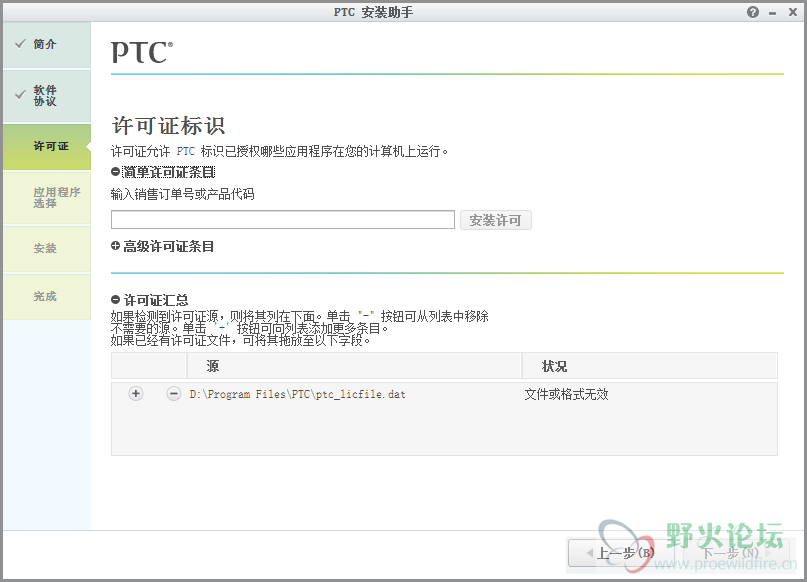Go to the 简介 step
This screenshot has height=582, width=807.
[47, 45]
